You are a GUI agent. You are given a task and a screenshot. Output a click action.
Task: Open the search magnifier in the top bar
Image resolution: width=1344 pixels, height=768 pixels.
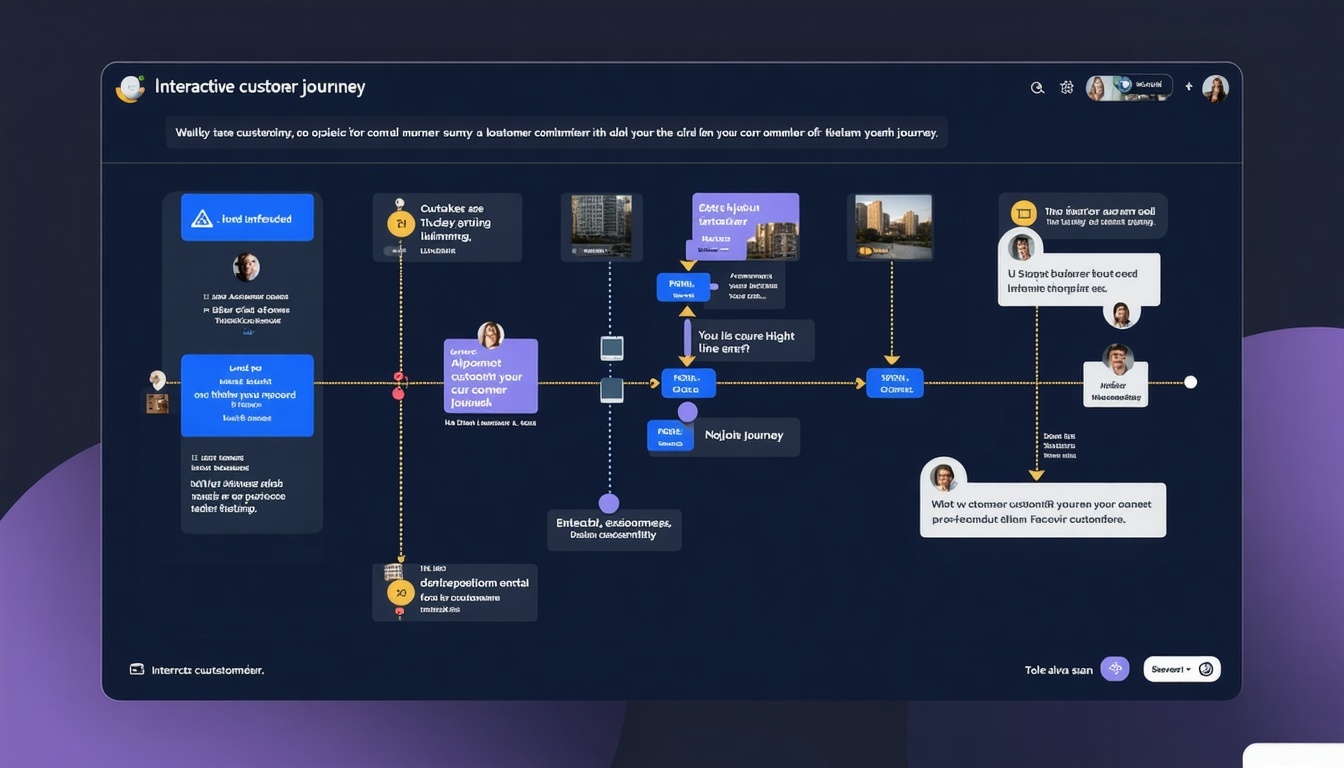[x=1038, y=87]
